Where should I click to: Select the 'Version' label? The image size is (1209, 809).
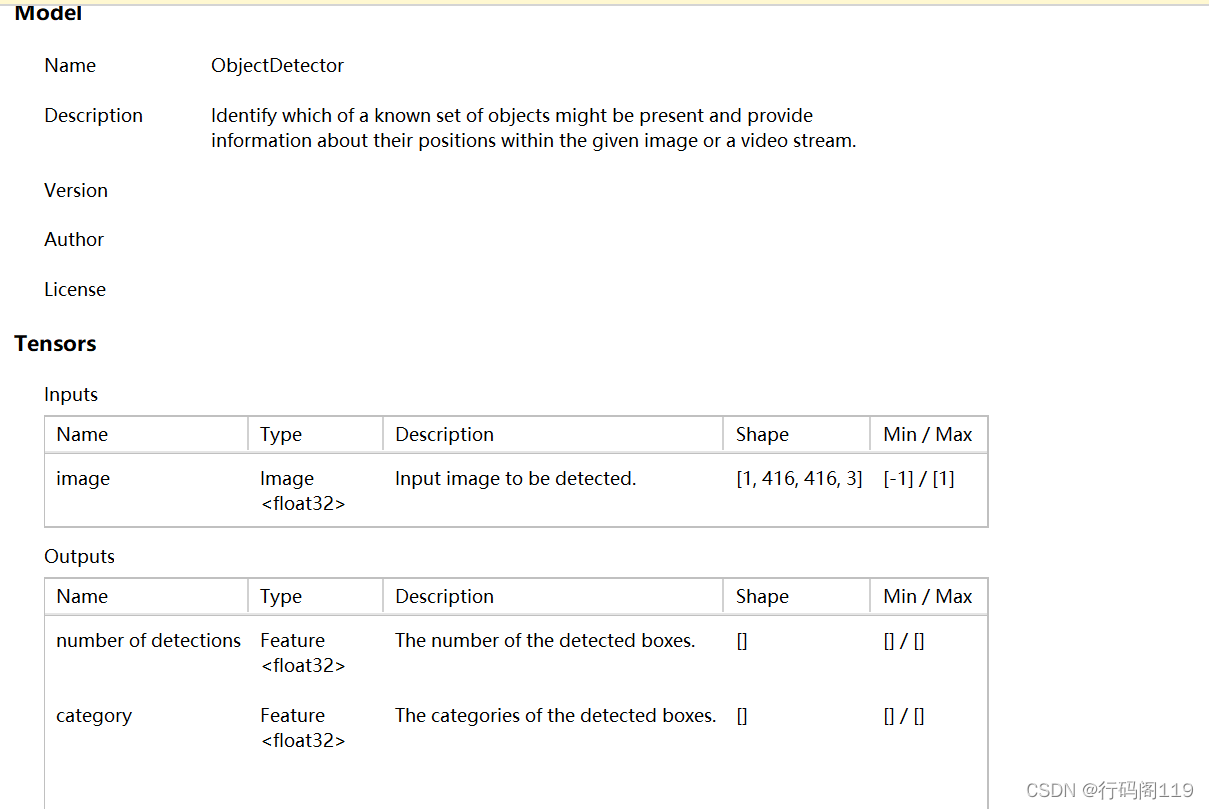tap(76, 191)
